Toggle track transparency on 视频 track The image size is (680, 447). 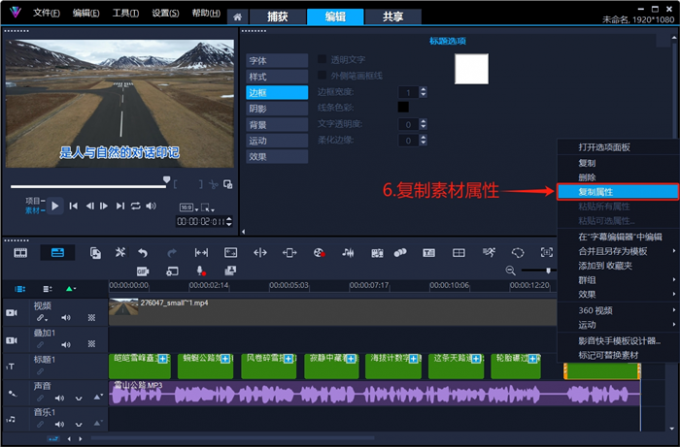pyautogui.click(x=92, y=318)
